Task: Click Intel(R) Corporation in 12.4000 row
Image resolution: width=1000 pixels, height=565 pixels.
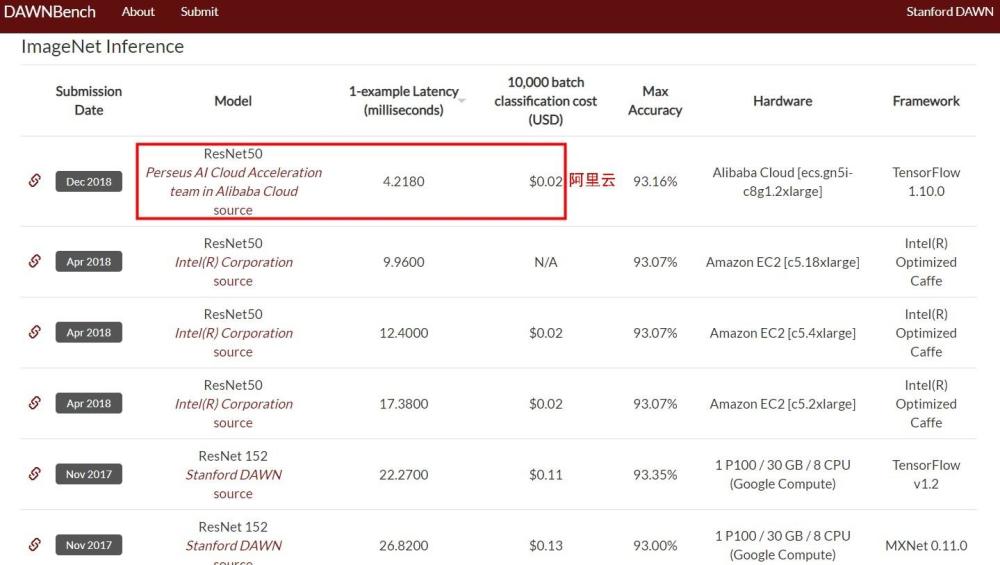Action: (233, 333)
